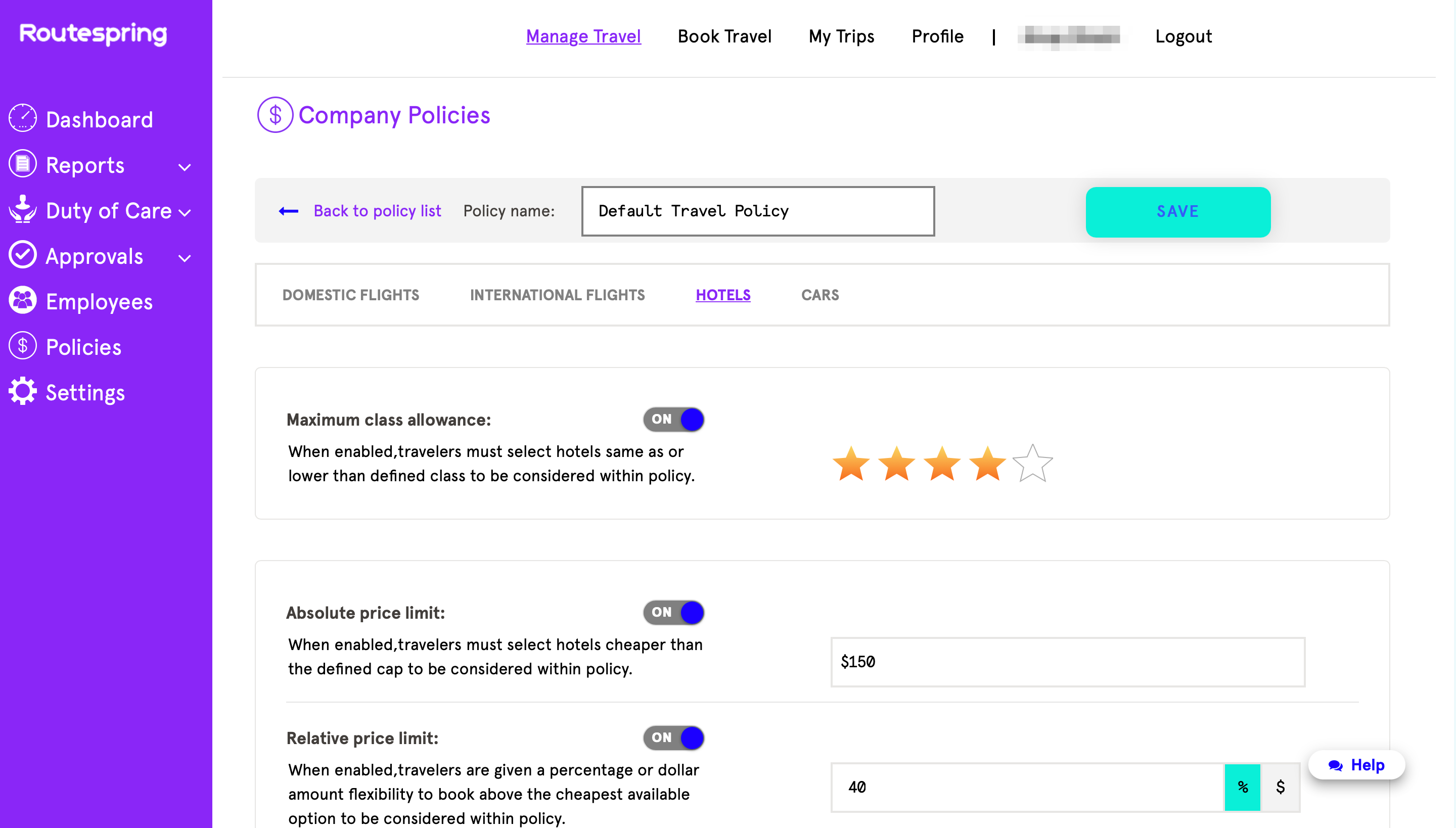
Task: Click the Policy name text field
Action: (x=757, y=211)
